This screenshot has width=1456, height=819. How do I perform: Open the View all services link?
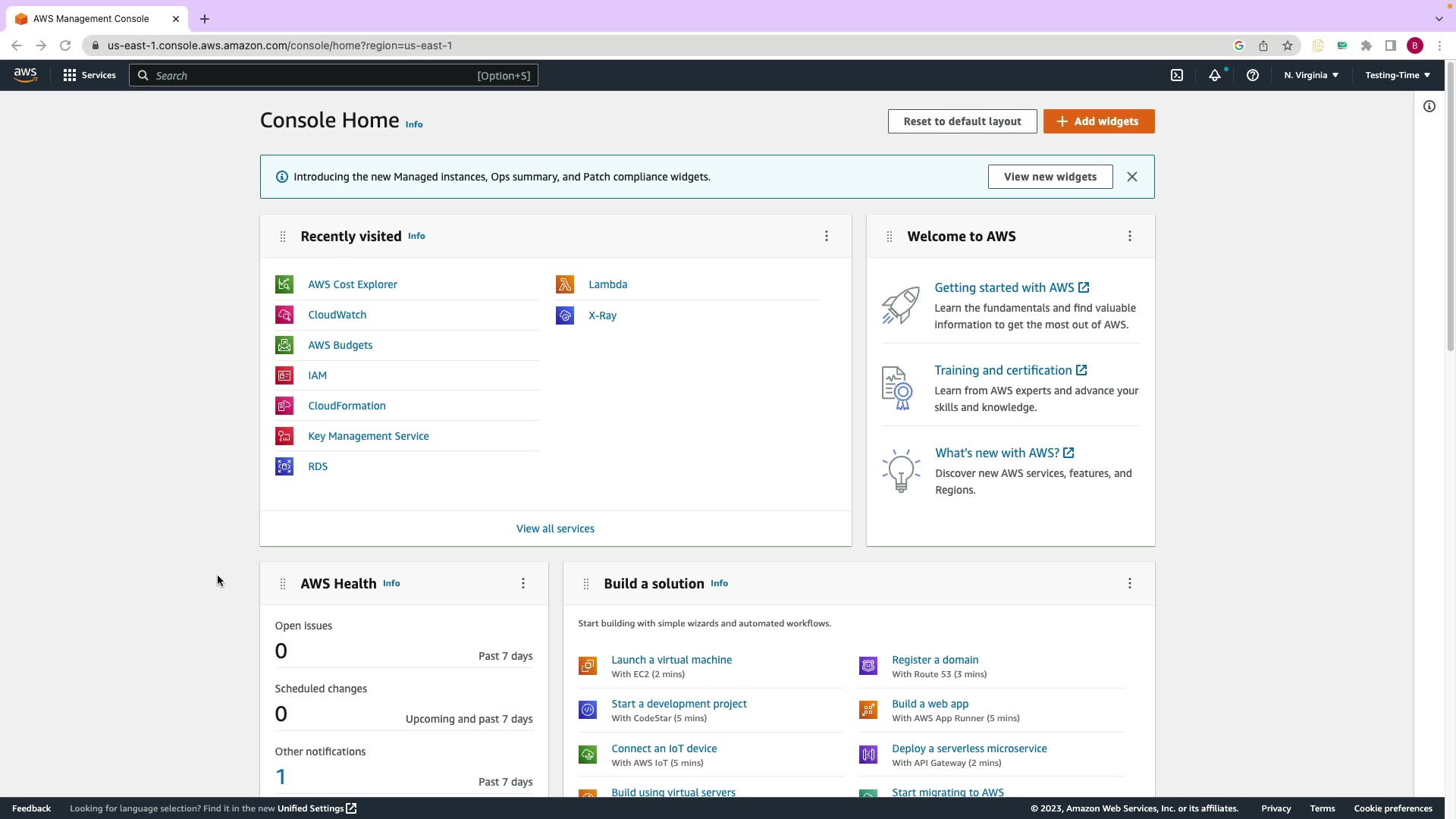tap(555, 529)
